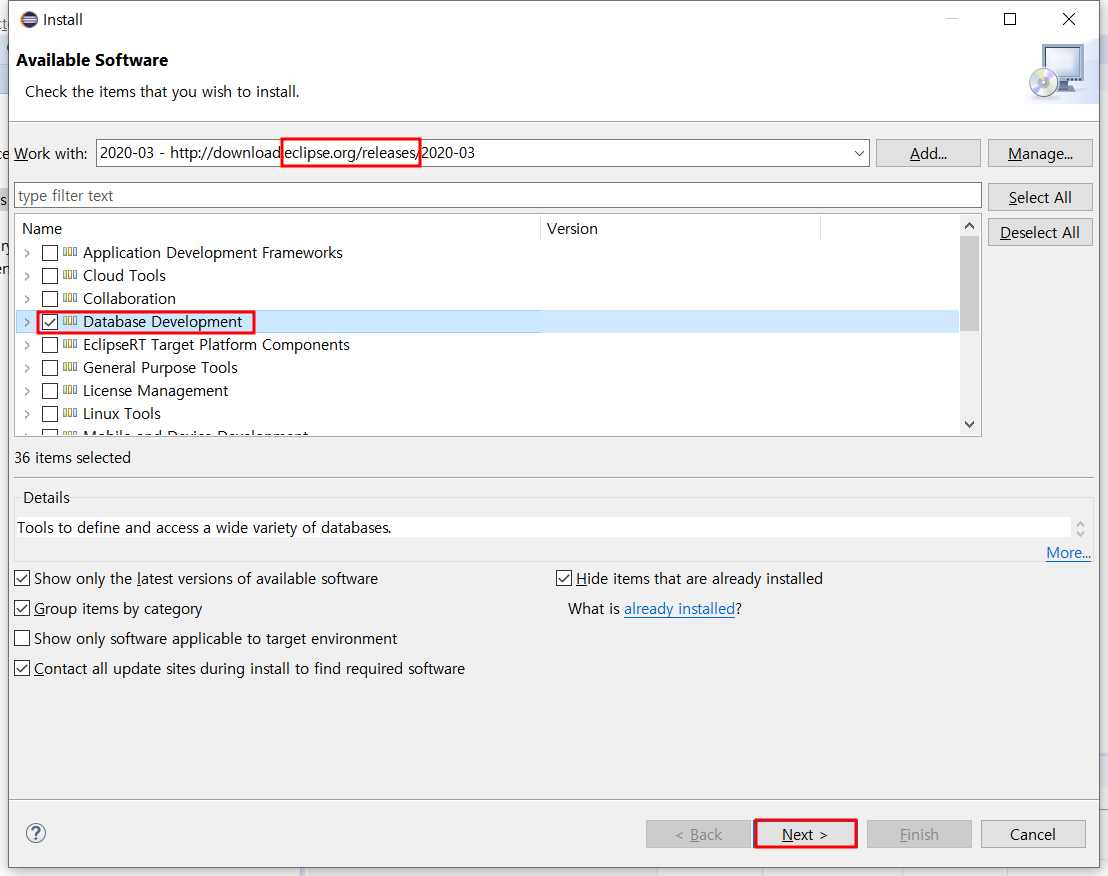Expand the License Management category
The image size is (1108, 876).
pos(27,391)
